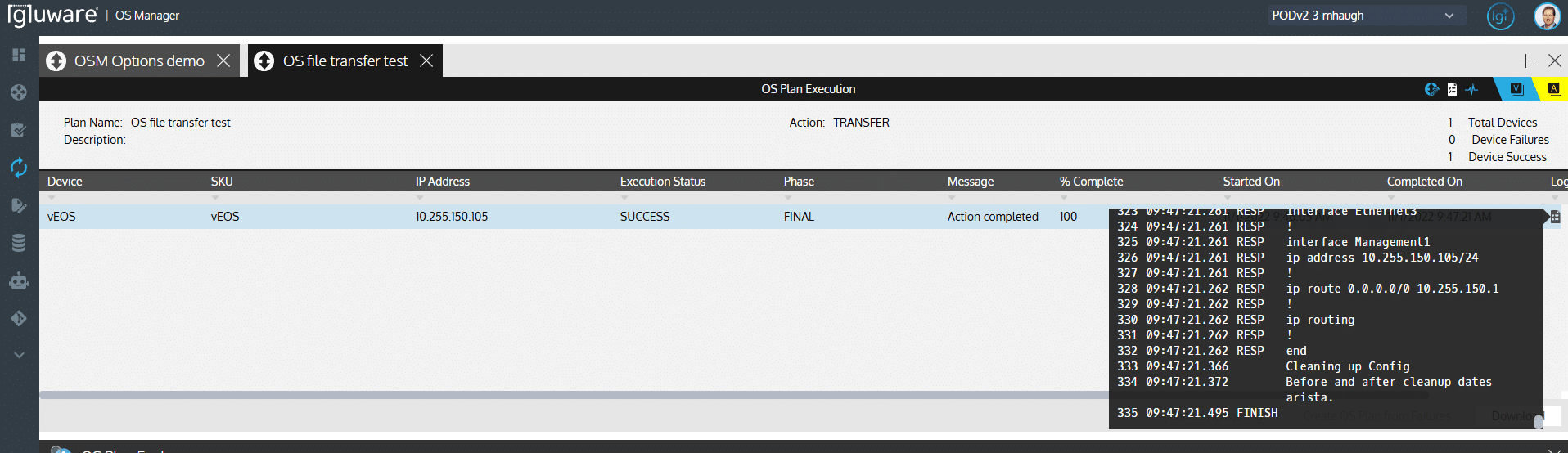Sort by Message column header
Image resolution: width=1568 pixels, height=453 pixels.
[x=971, y=182]
